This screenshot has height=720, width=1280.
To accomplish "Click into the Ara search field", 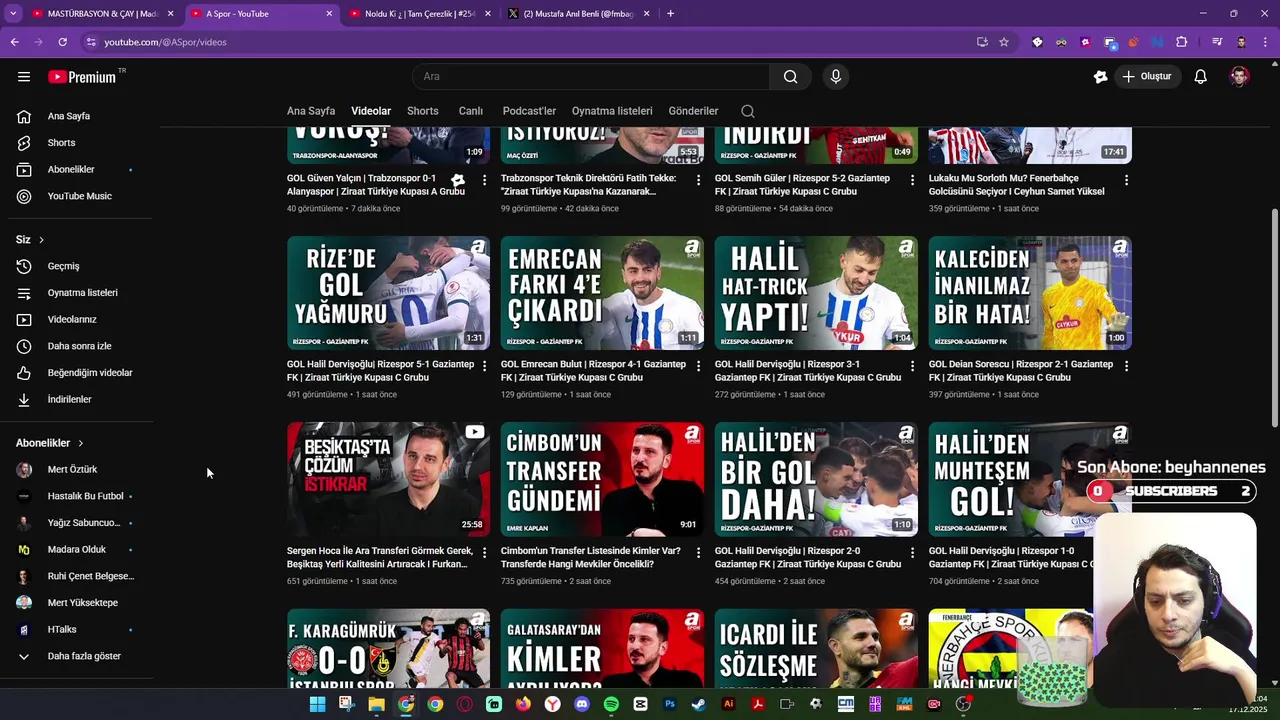I will click(591, 77).
